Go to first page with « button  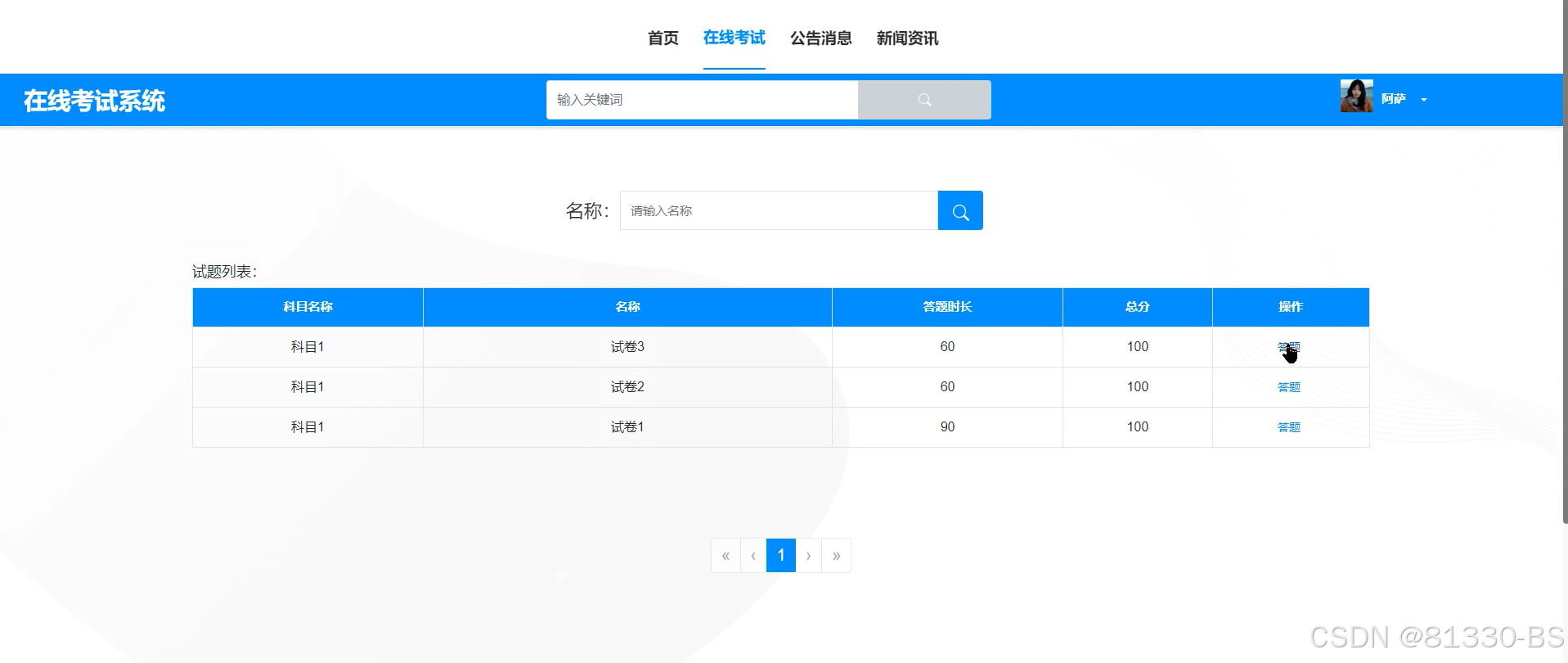(x=726, y=556)
